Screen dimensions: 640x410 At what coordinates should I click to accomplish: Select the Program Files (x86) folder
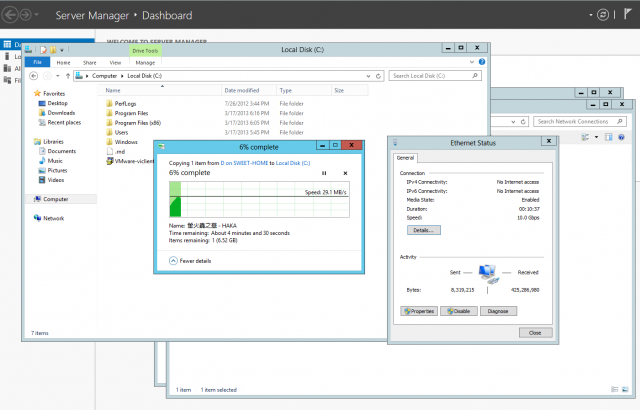(133, 123)
